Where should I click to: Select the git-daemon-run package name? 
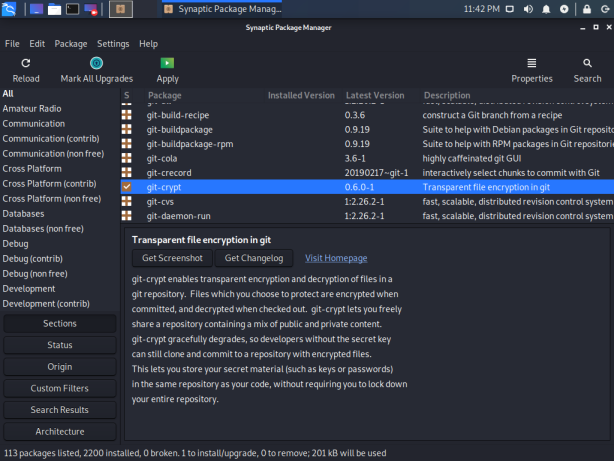coord(179,216)
